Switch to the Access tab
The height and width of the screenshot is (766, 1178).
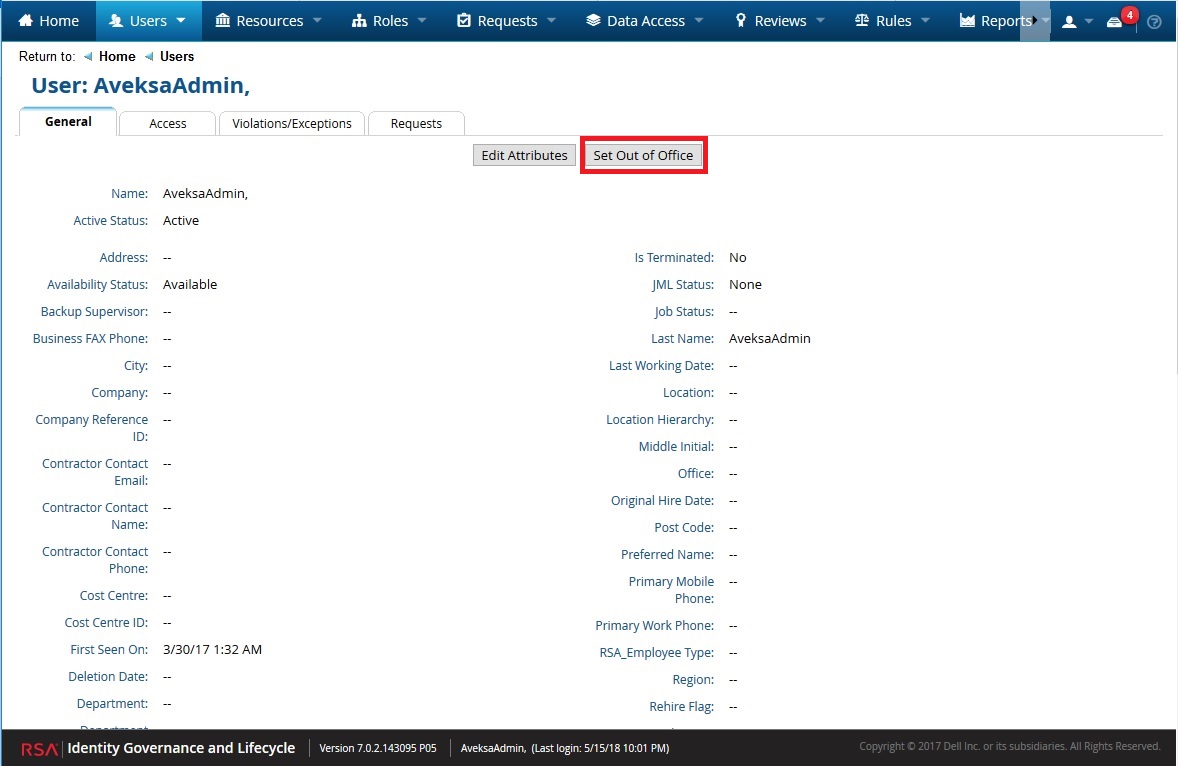[x=168, y=123]
